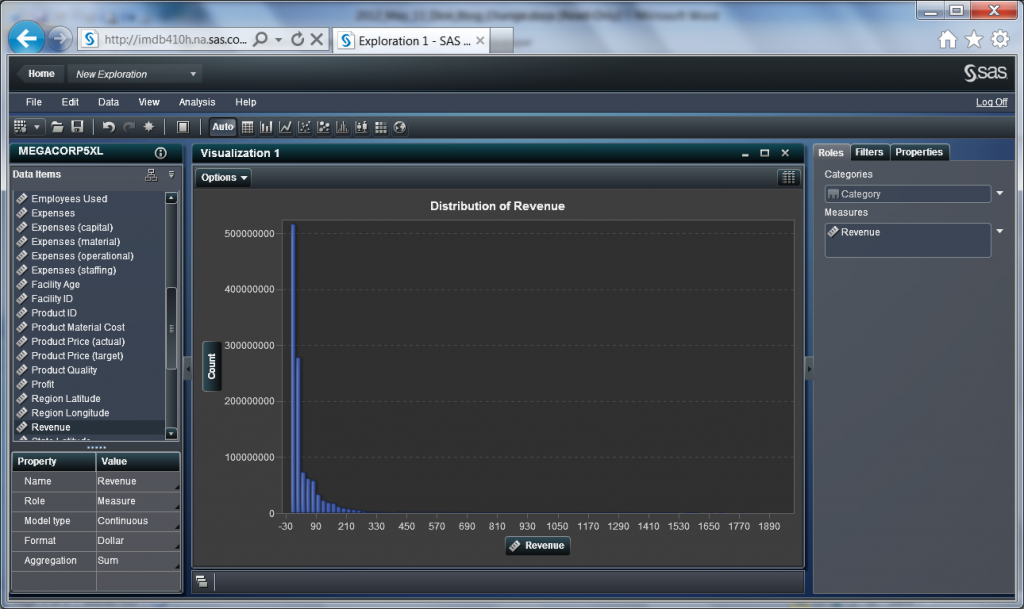Click the open folder icon in toolbar
Image resolution: width=1024 pixels, height=609 pixels.
click(x=58, y=127)
